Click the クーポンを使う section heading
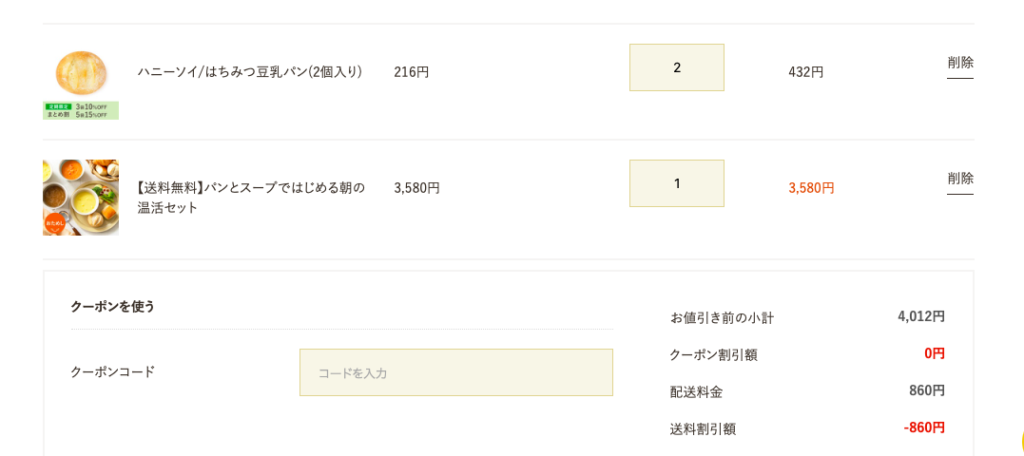Screen dimensions: 1024x456 (113, 306)
